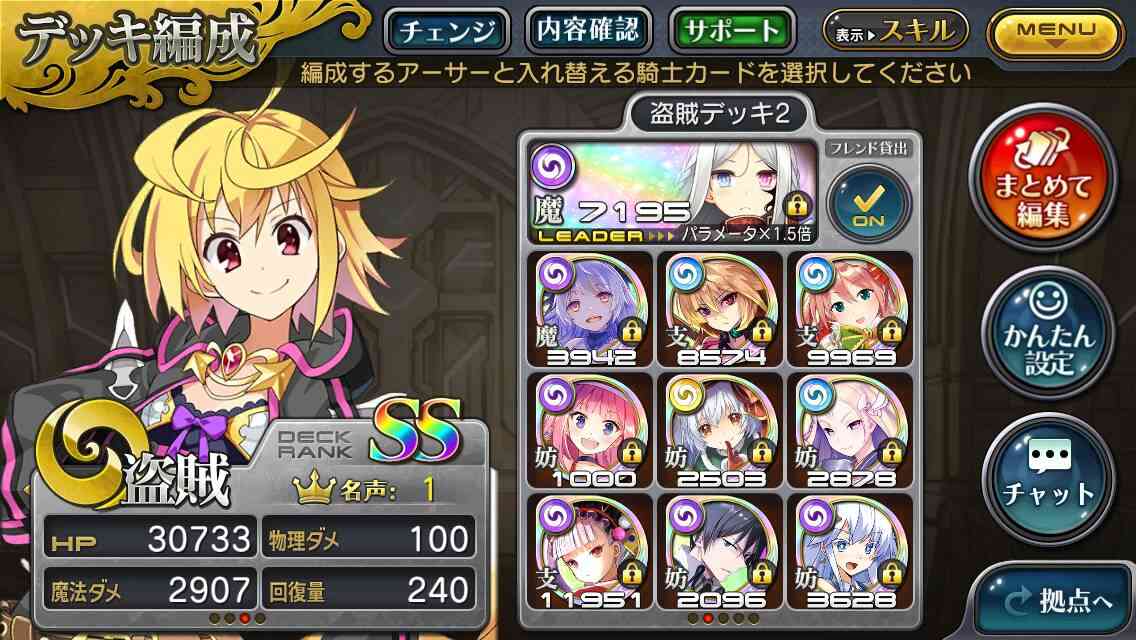This screenshot has width=1136, height=640.
Task: Select knight card with value 2503
Action: pos(720,431)
